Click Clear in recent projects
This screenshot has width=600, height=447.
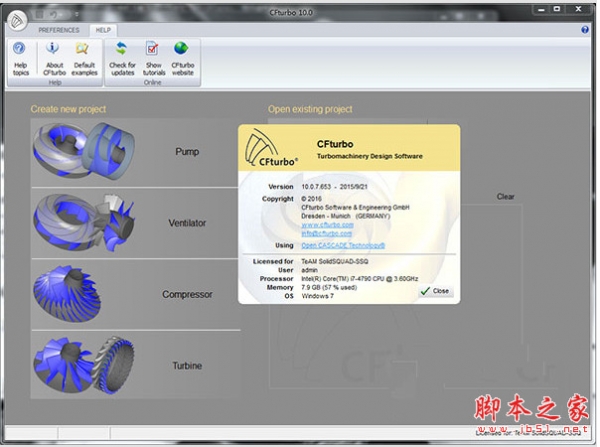tap(505, 197)
